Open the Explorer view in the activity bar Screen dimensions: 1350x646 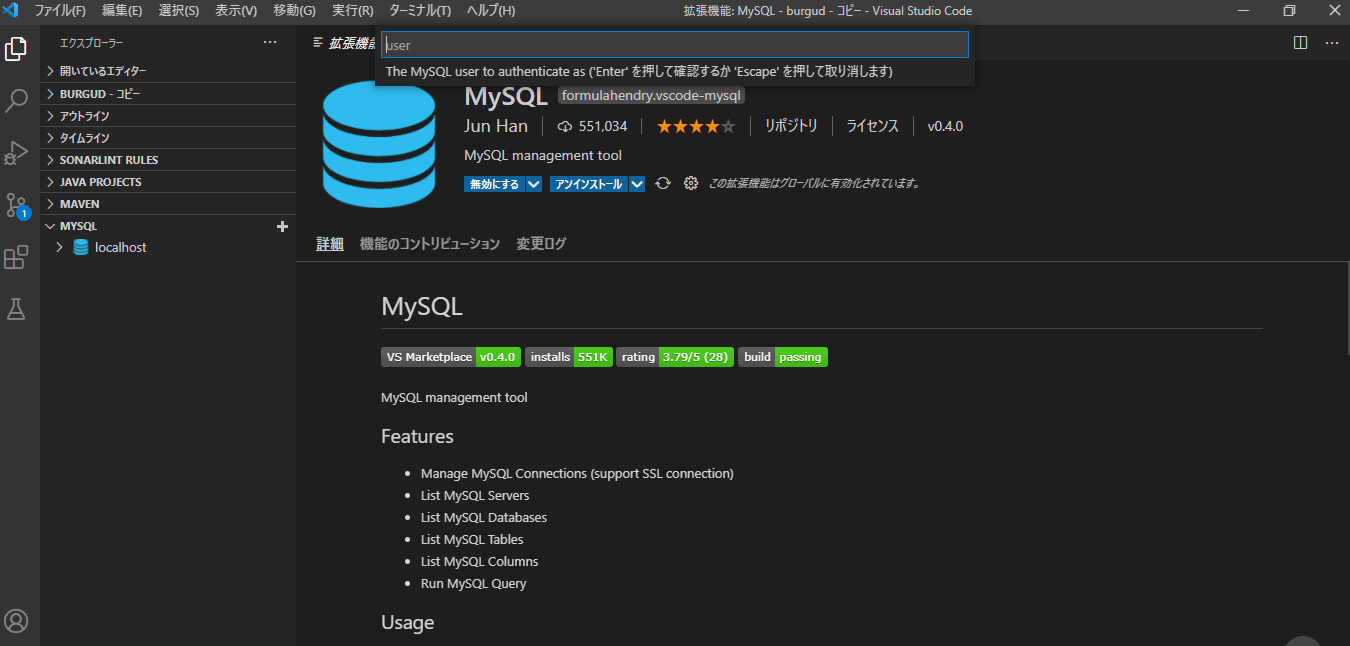pyautogui.click(x=15, y=47)
